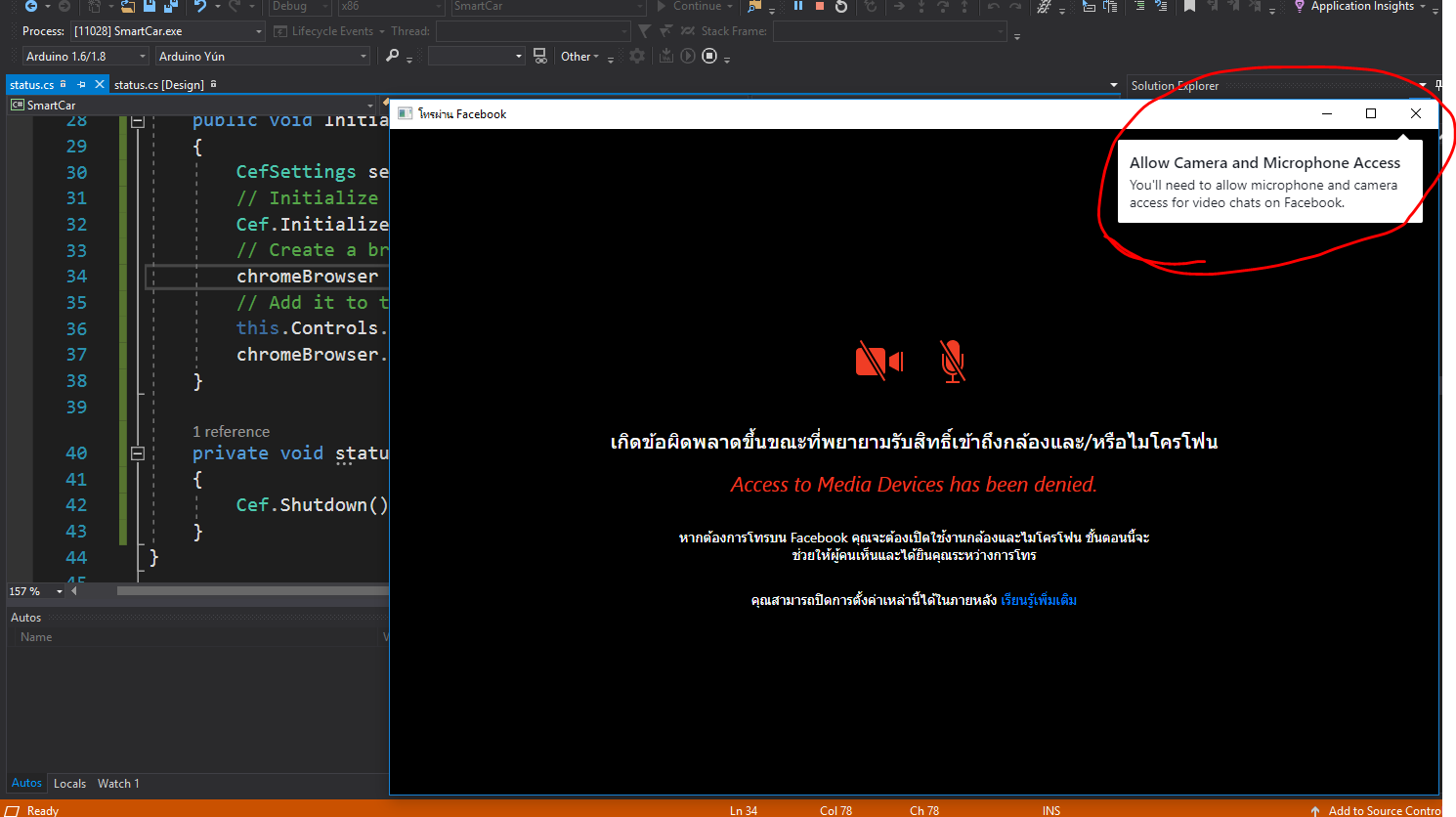Pause debugging with the Break All icon
1456x817 pixels.
click(798, 6)
